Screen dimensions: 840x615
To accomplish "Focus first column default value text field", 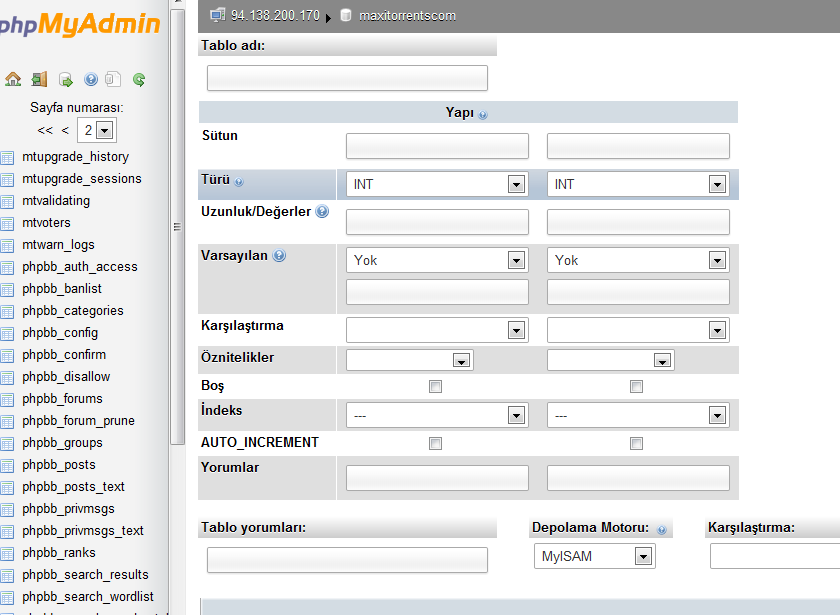I will [437, 292].
